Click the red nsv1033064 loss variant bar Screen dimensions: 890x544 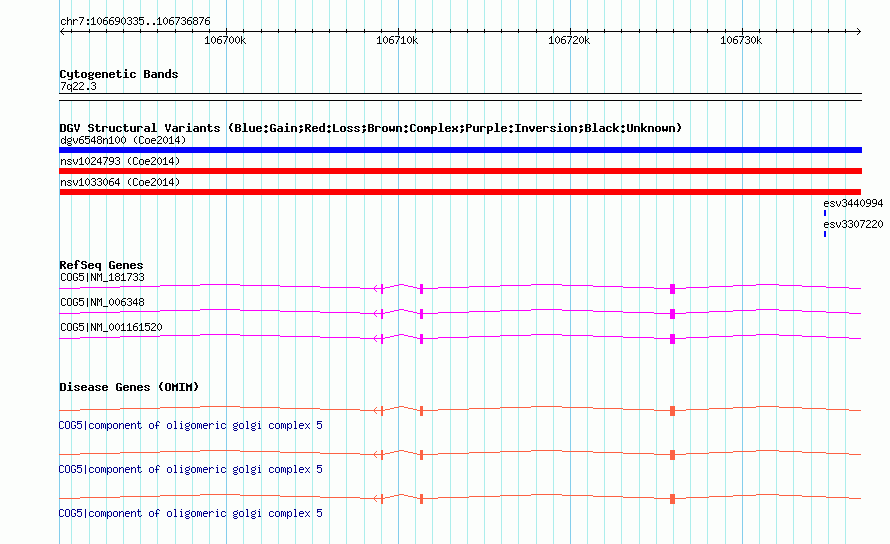[x=460, y=192]
